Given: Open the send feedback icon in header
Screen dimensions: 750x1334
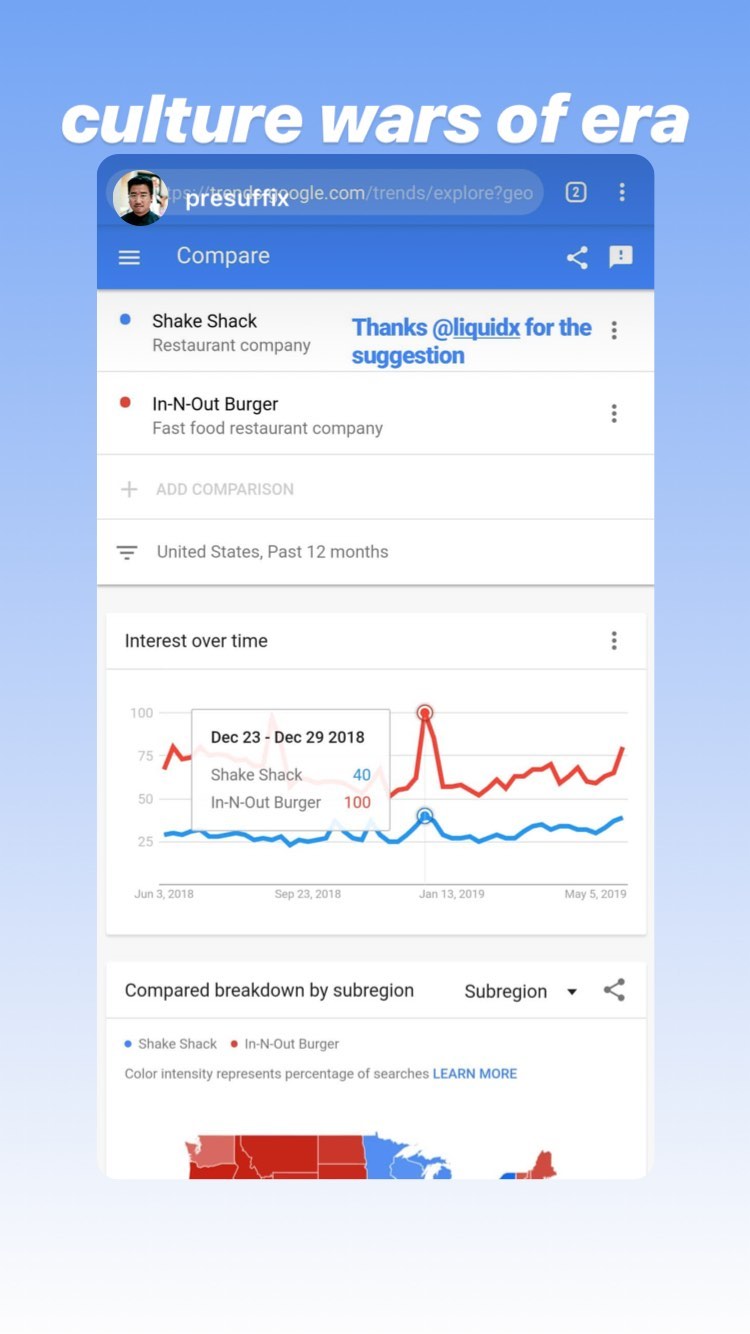Looking at the screenshot, I should click(x=621, y=257).
